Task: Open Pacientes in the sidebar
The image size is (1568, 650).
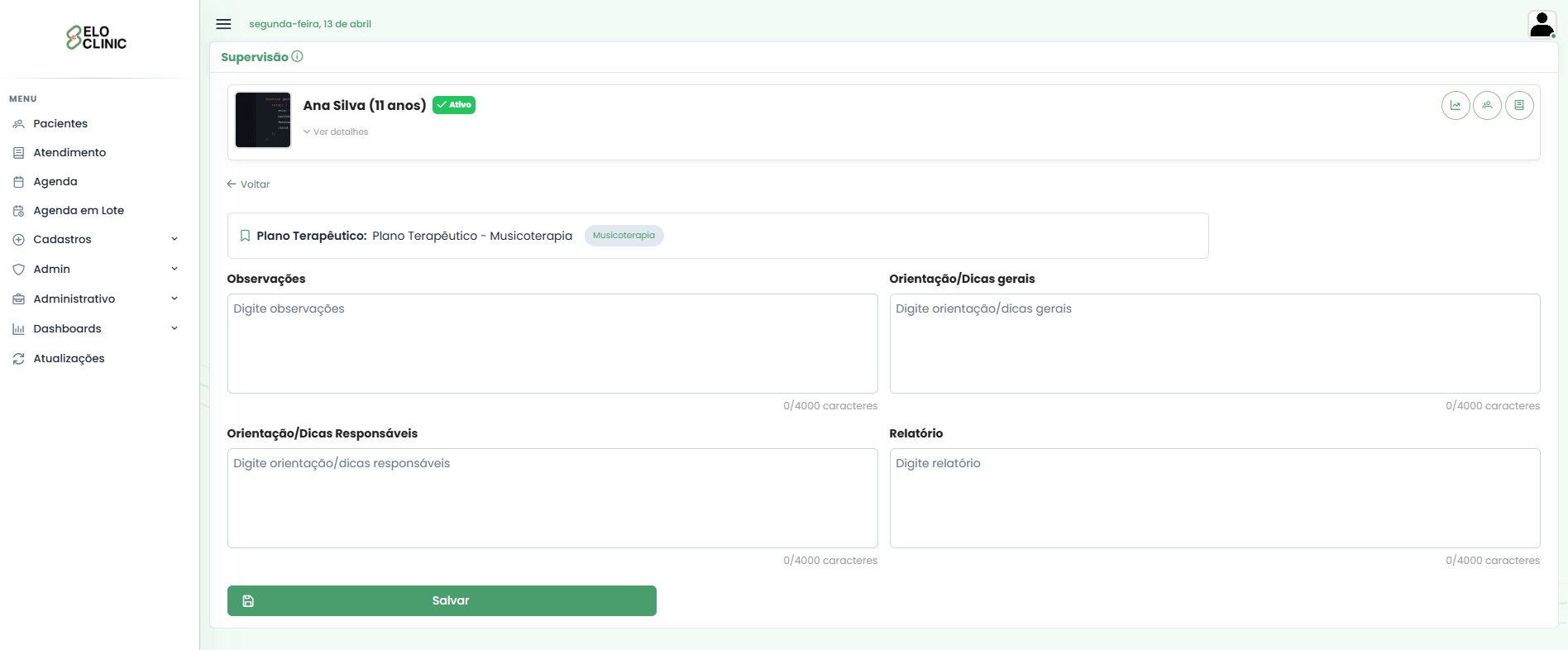Action: [60, 124]
